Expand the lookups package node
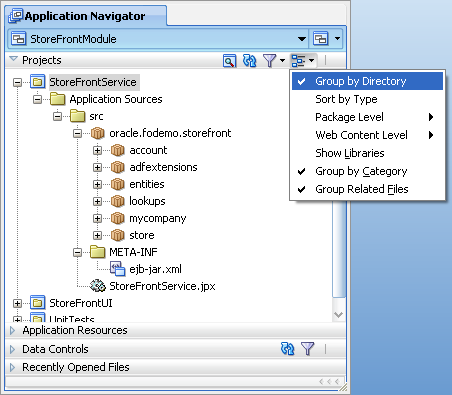This screenshot has height=395, width=452. coord(97,201)
